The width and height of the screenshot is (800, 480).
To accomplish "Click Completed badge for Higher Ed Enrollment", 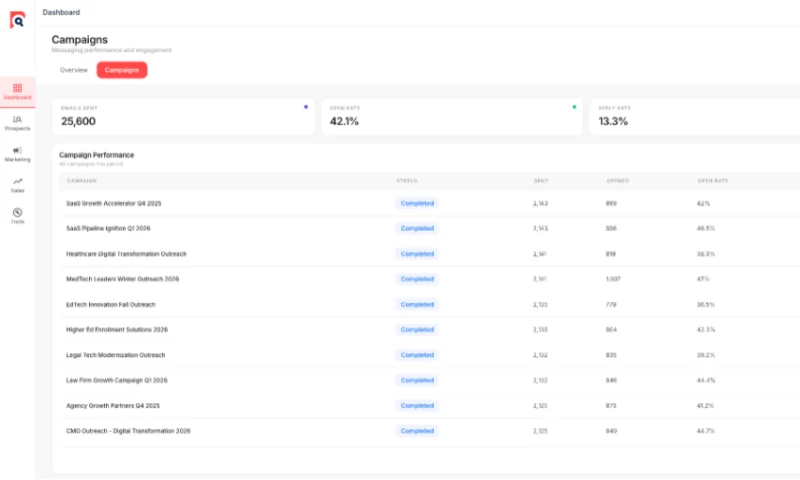I will click(x=417, y=330).
